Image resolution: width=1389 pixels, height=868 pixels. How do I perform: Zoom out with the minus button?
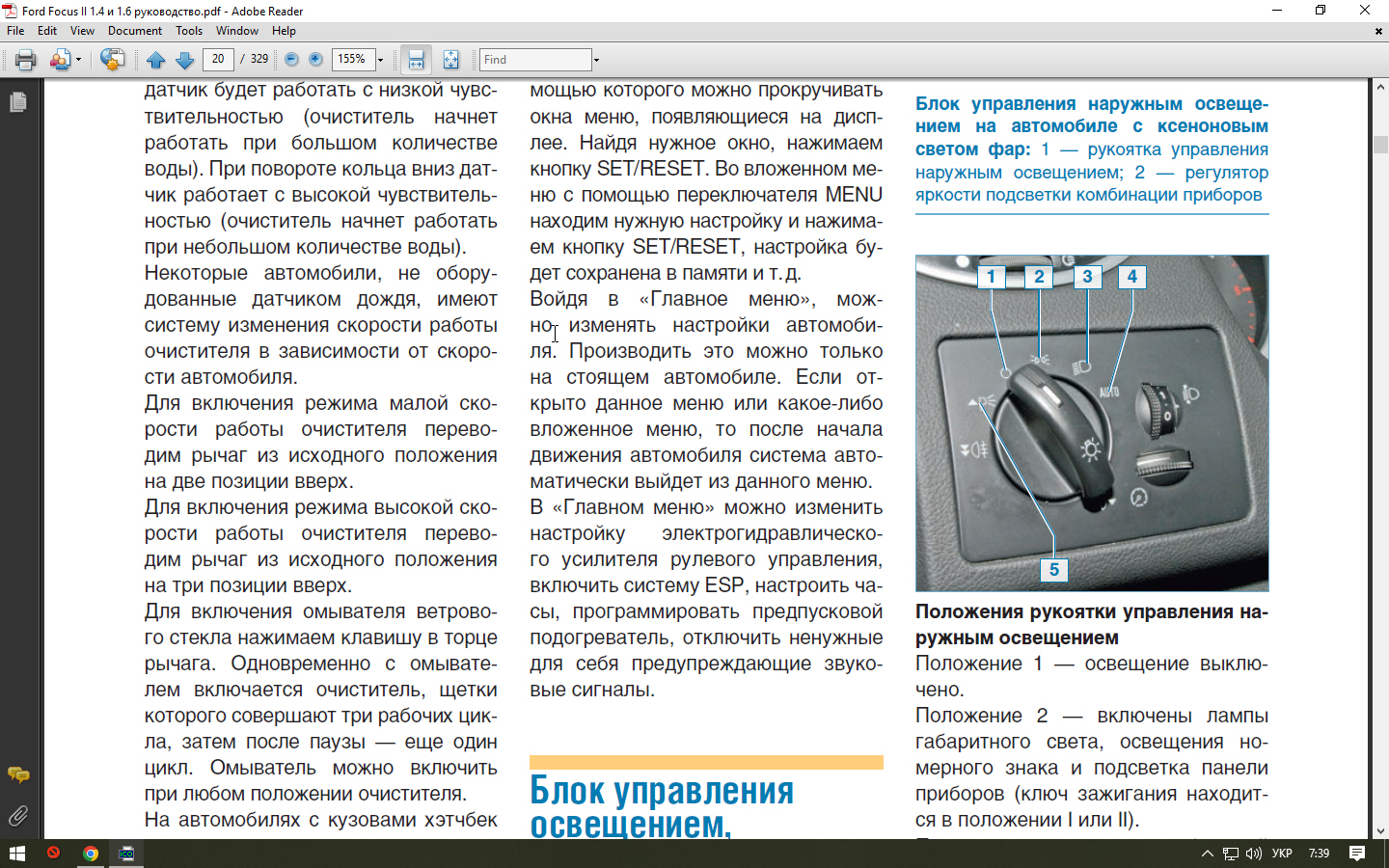coord(291,60)
